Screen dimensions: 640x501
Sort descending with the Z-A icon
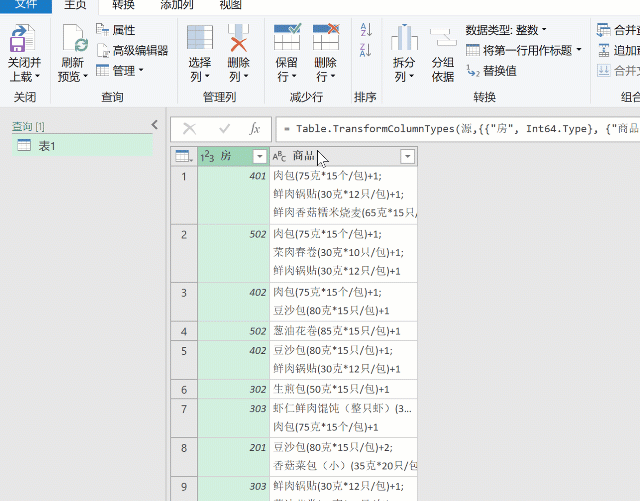pos(366,50)
